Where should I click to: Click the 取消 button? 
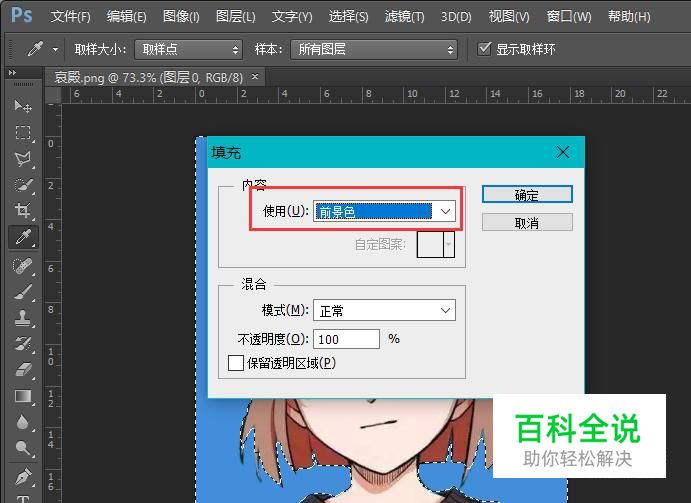[x=527, y=223]
